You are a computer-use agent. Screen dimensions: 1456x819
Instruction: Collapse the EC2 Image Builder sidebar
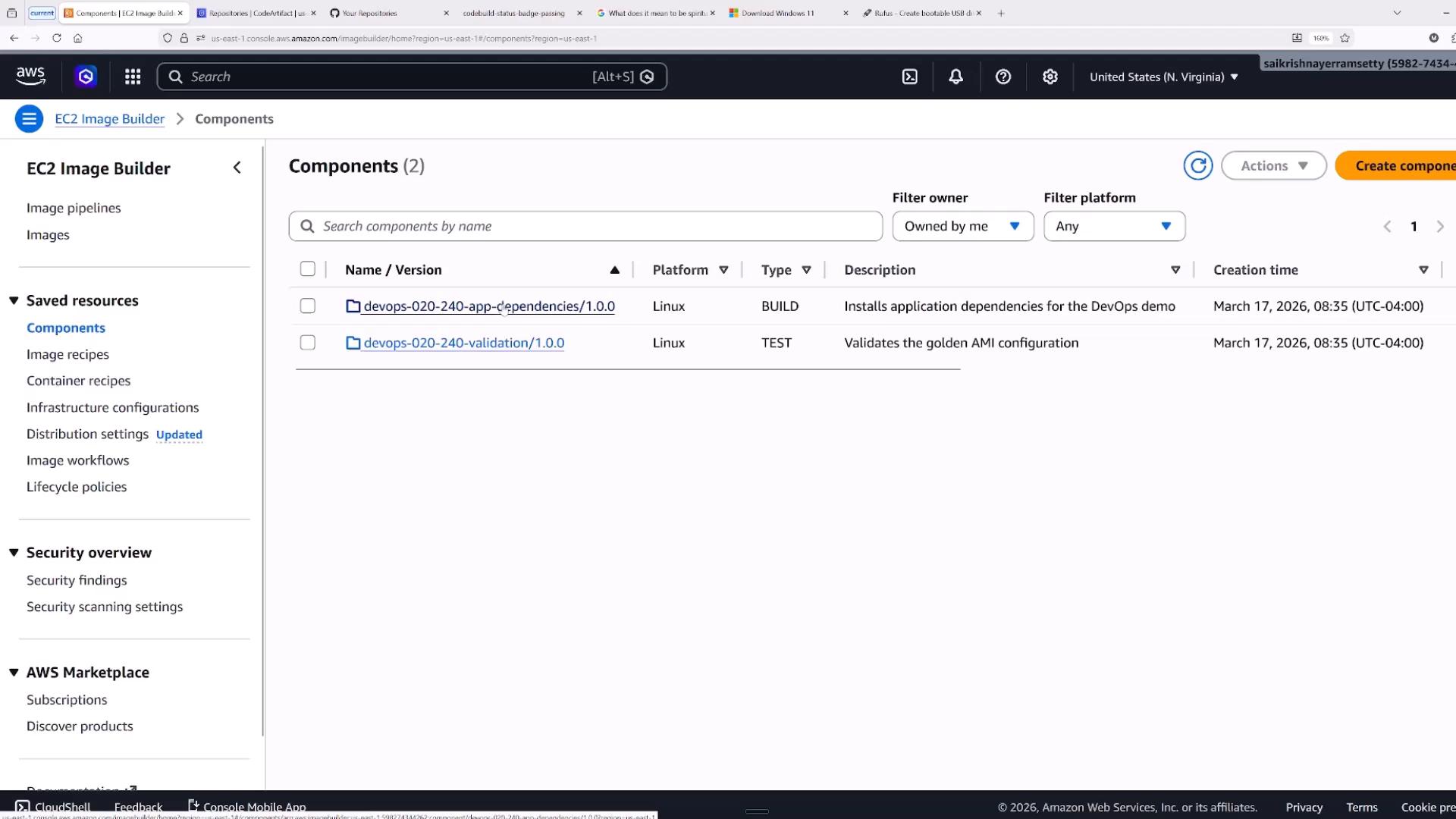coord(237,168)
